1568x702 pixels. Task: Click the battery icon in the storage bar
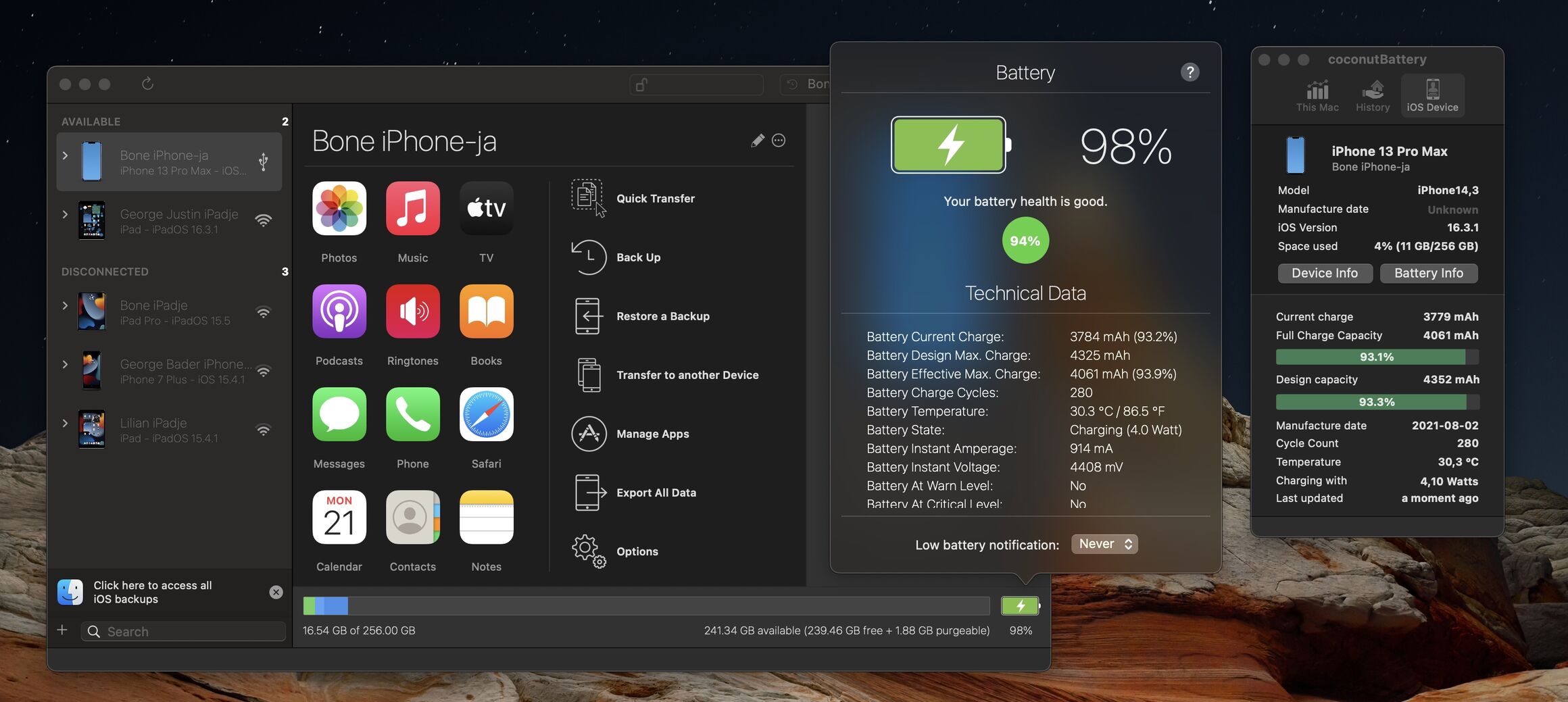click(1021, 606)
